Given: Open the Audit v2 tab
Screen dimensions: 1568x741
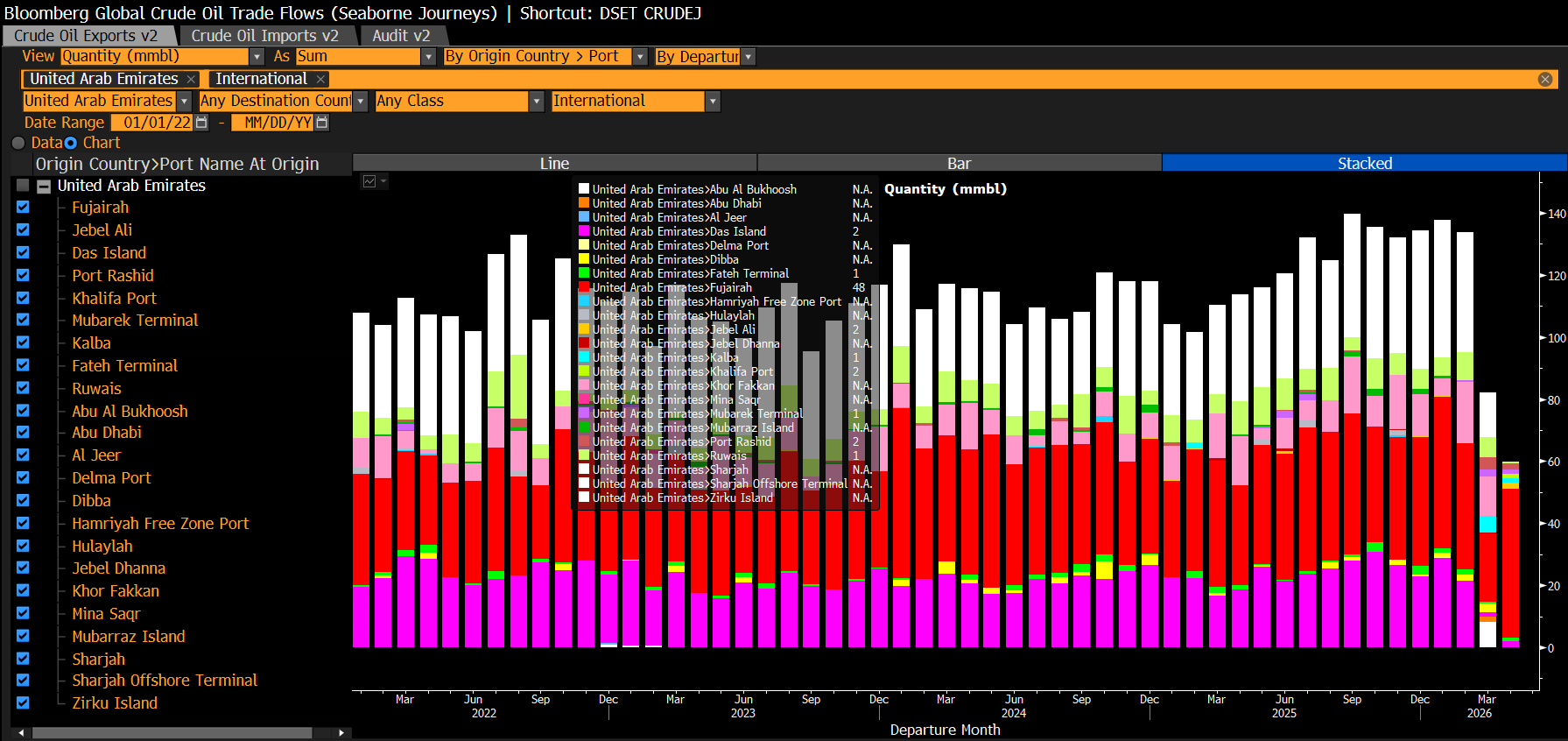Looking at the screenshot, I should 401,36.
